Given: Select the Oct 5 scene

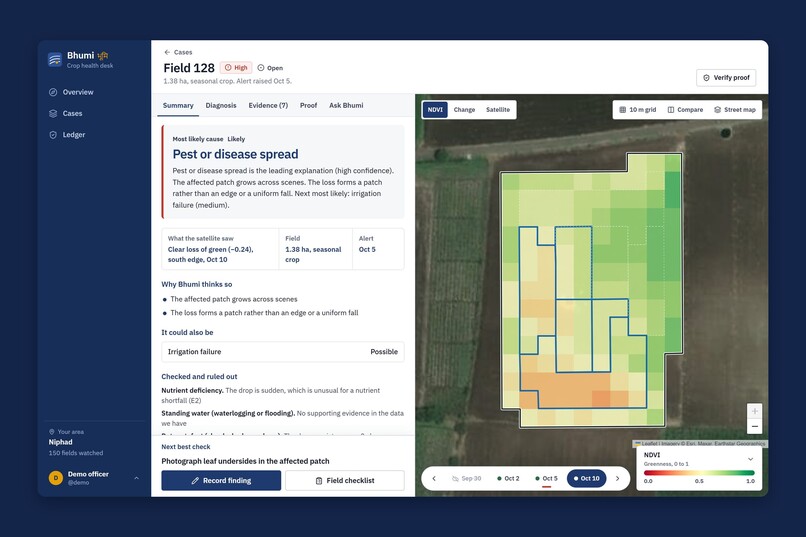Looking at the screenshot, I should (x=546, y=478).
